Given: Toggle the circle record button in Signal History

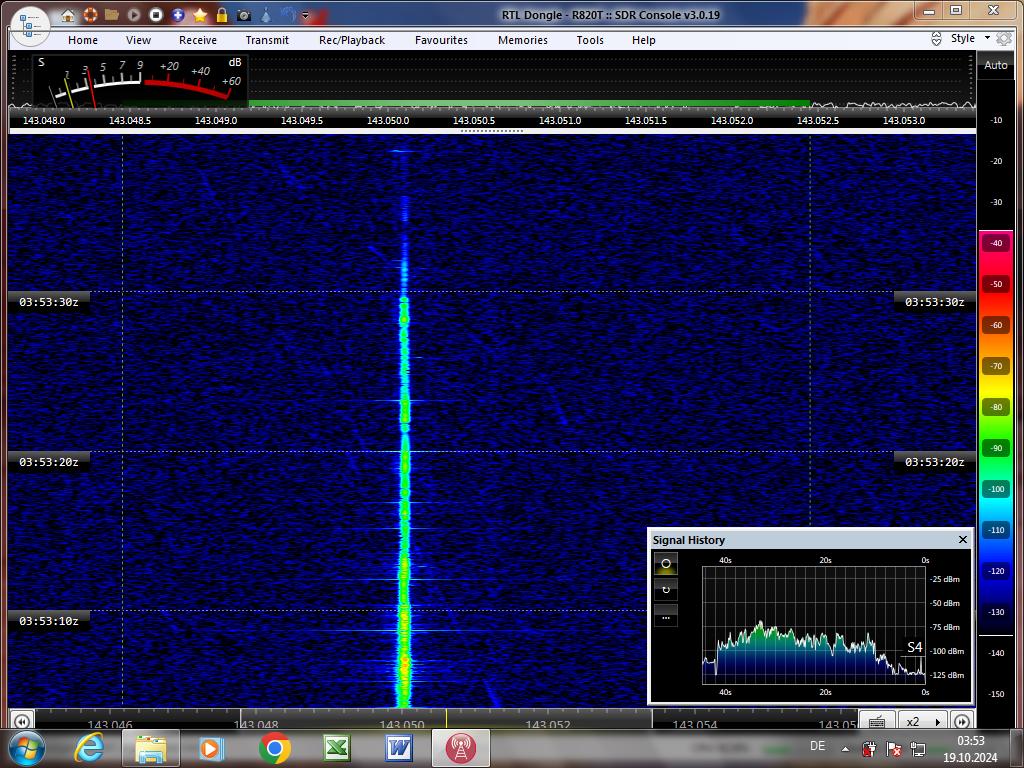Looking at the screenshot, I should pos(666,564).
